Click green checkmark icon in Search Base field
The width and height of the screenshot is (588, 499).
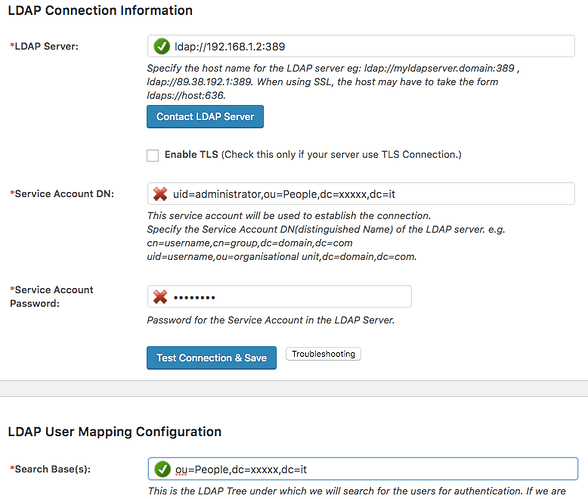click(x=162, y=469)
